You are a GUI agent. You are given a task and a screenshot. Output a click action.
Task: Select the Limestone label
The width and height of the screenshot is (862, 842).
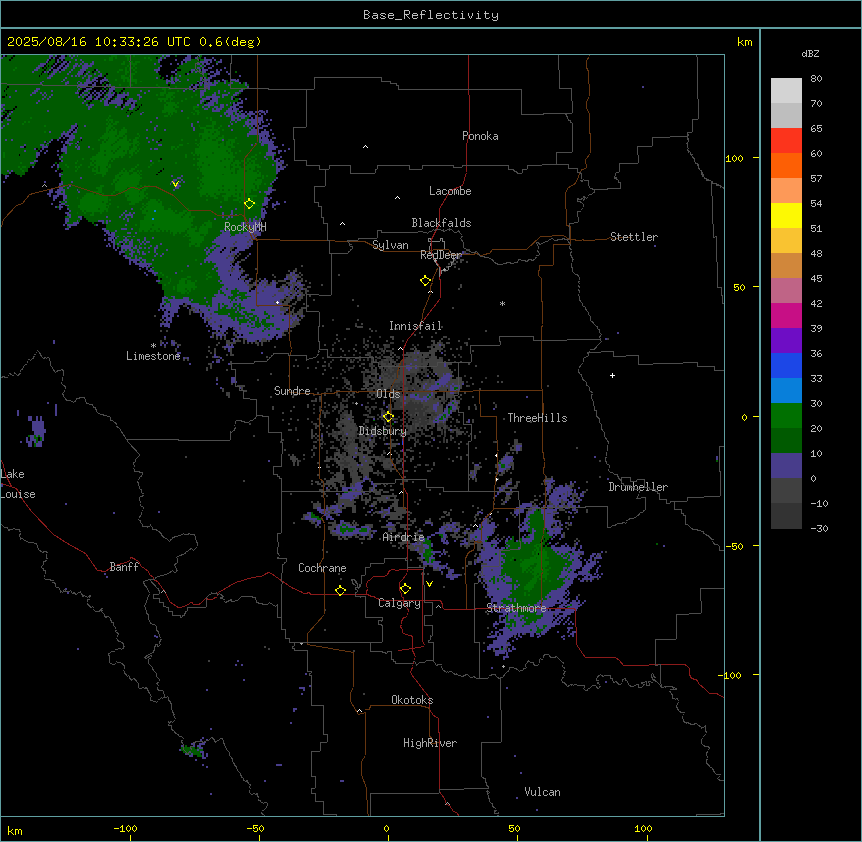point(153,356)
